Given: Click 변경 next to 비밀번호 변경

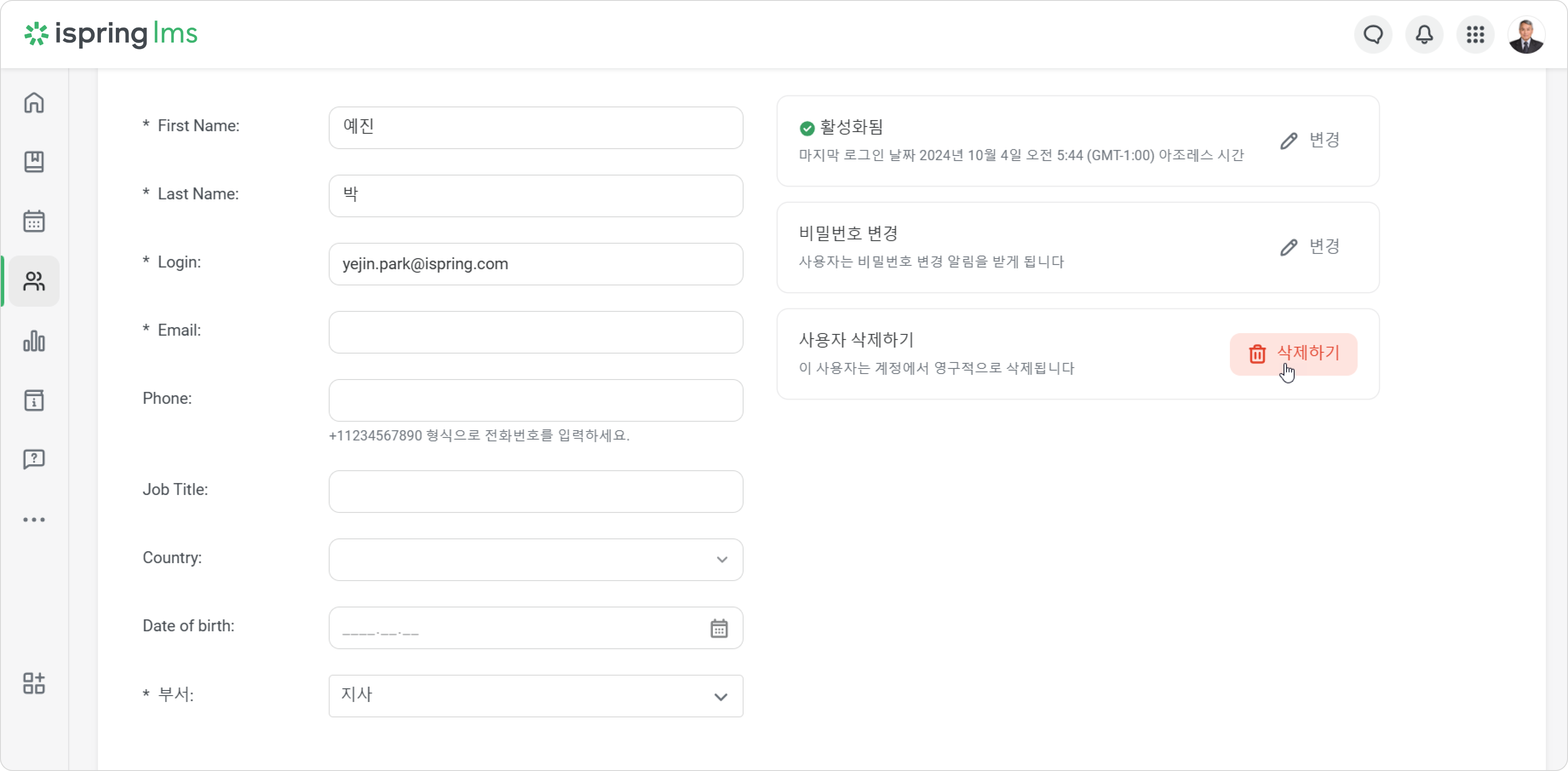Looking at the screenshot, I should coord(1310,247).
